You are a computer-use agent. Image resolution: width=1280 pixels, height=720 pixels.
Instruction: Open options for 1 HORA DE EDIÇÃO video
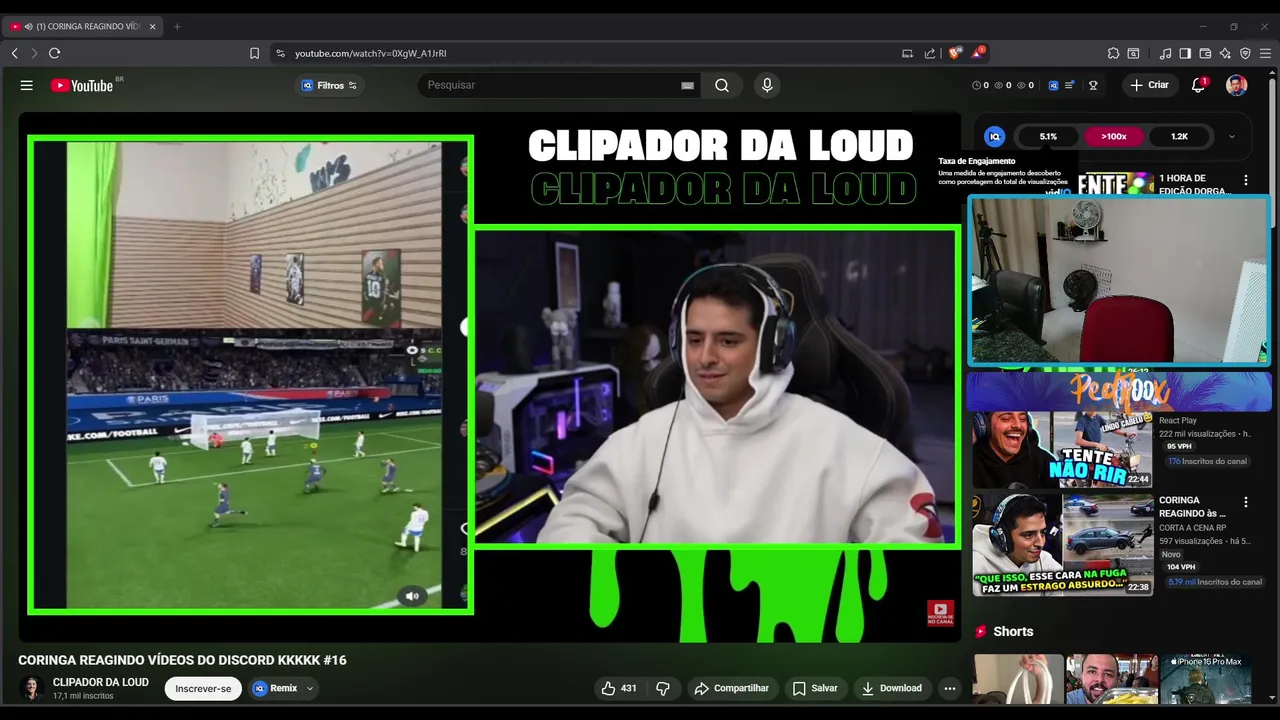pos(1246,181)
